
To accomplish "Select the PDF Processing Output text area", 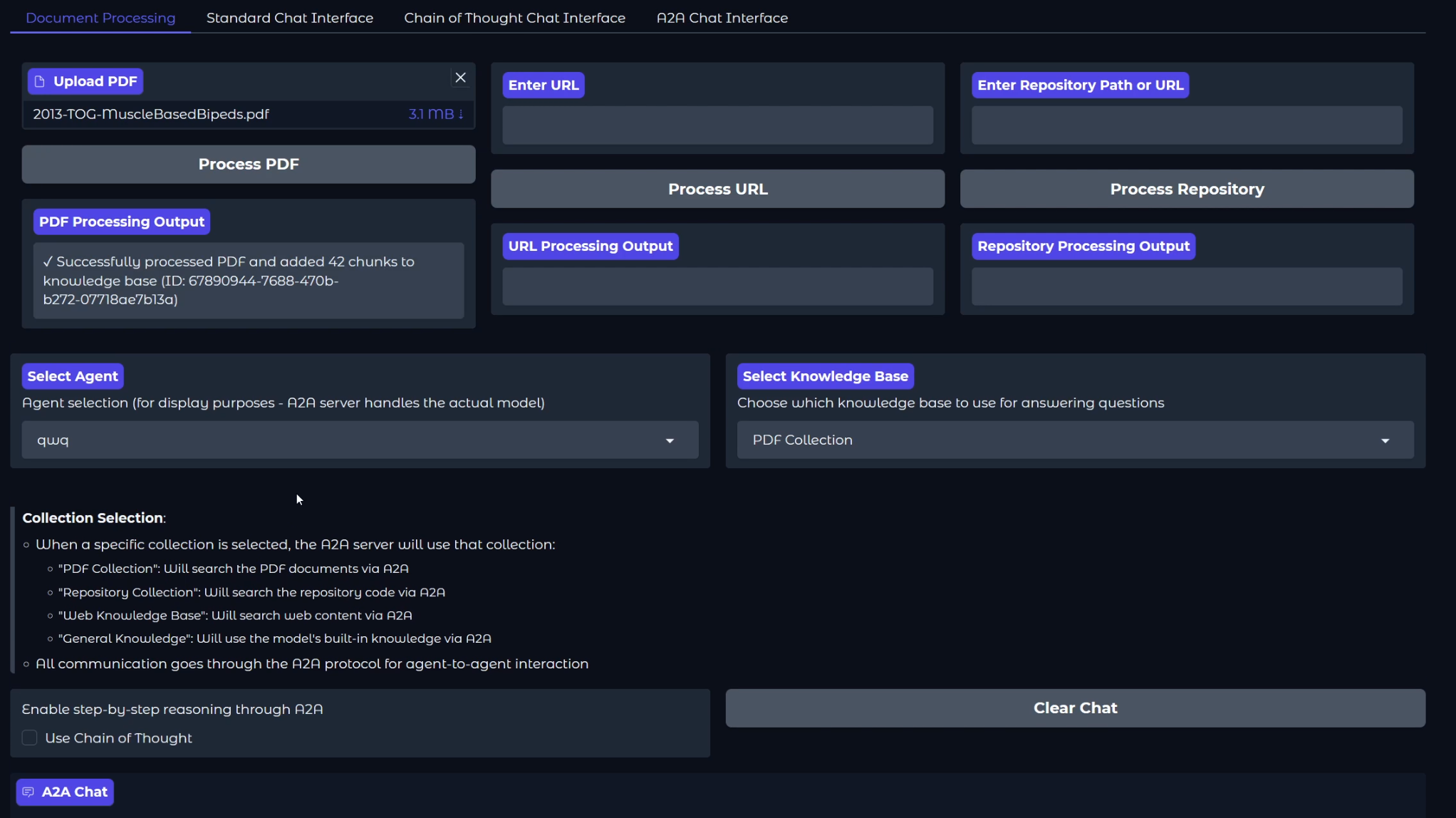I will tap(248, 281).
